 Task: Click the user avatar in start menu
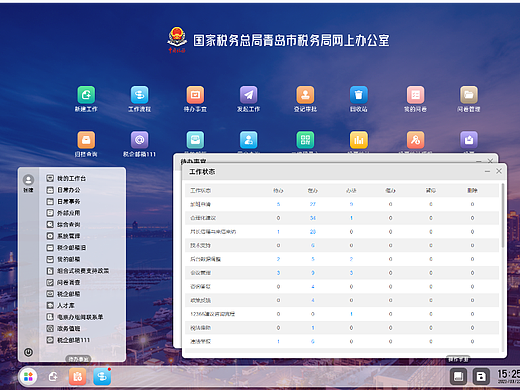click(x=28, y=180)
